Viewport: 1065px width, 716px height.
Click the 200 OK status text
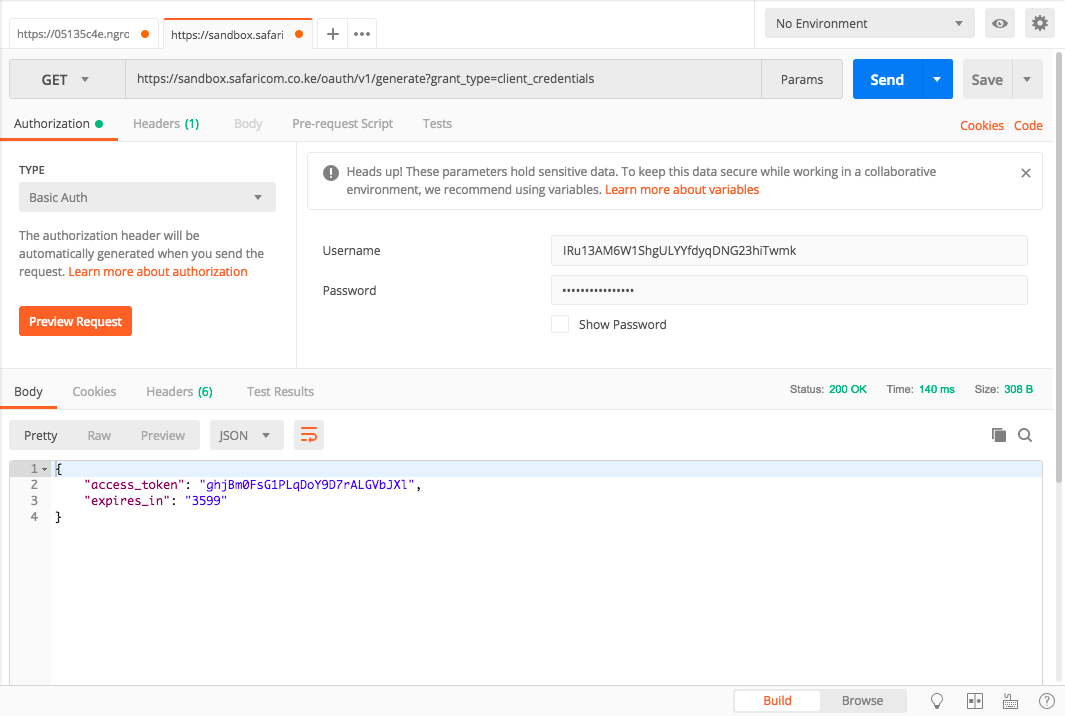coord(848,389)
